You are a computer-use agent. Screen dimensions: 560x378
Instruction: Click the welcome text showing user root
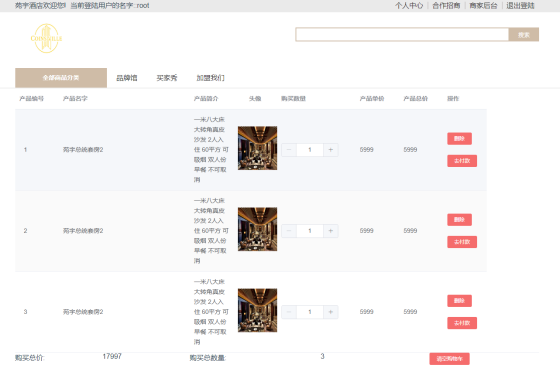tap(82, 6)
